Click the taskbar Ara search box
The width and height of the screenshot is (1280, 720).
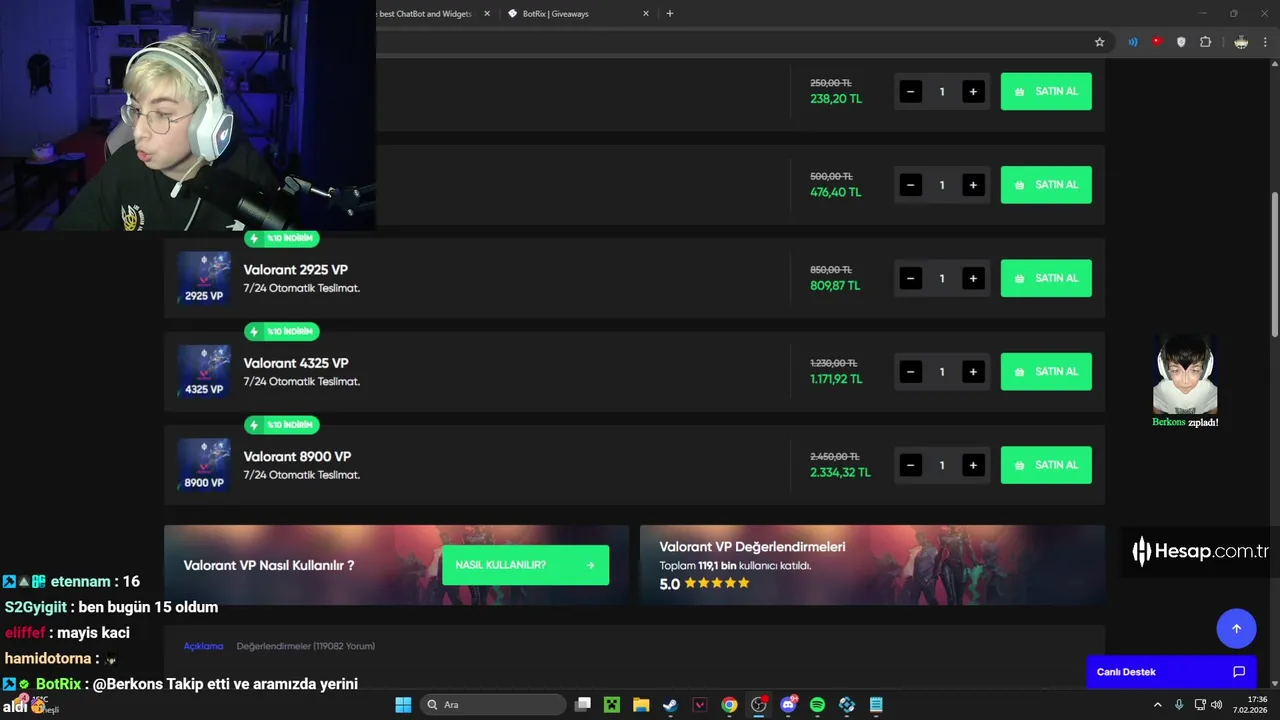tap(493, 705)
